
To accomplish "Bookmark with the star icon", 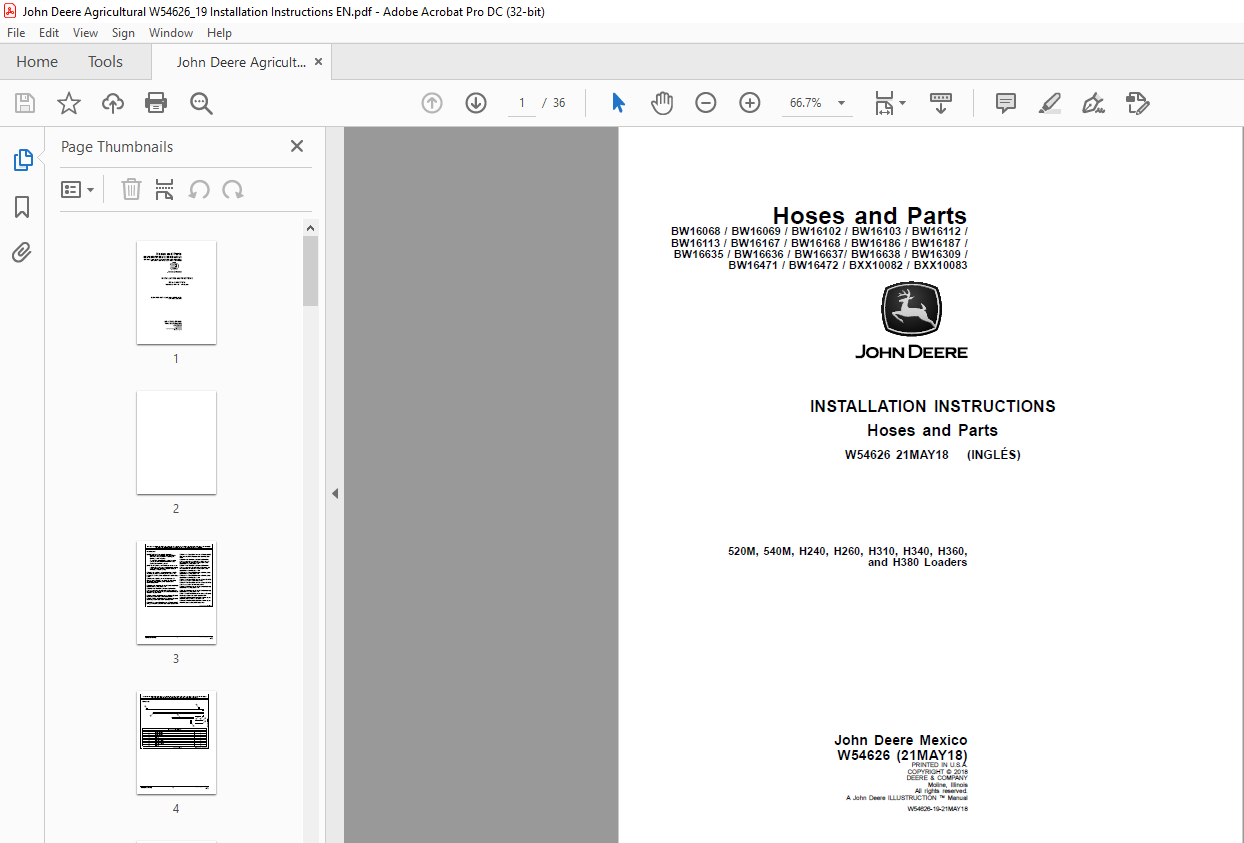I will (x=69, y=103).
